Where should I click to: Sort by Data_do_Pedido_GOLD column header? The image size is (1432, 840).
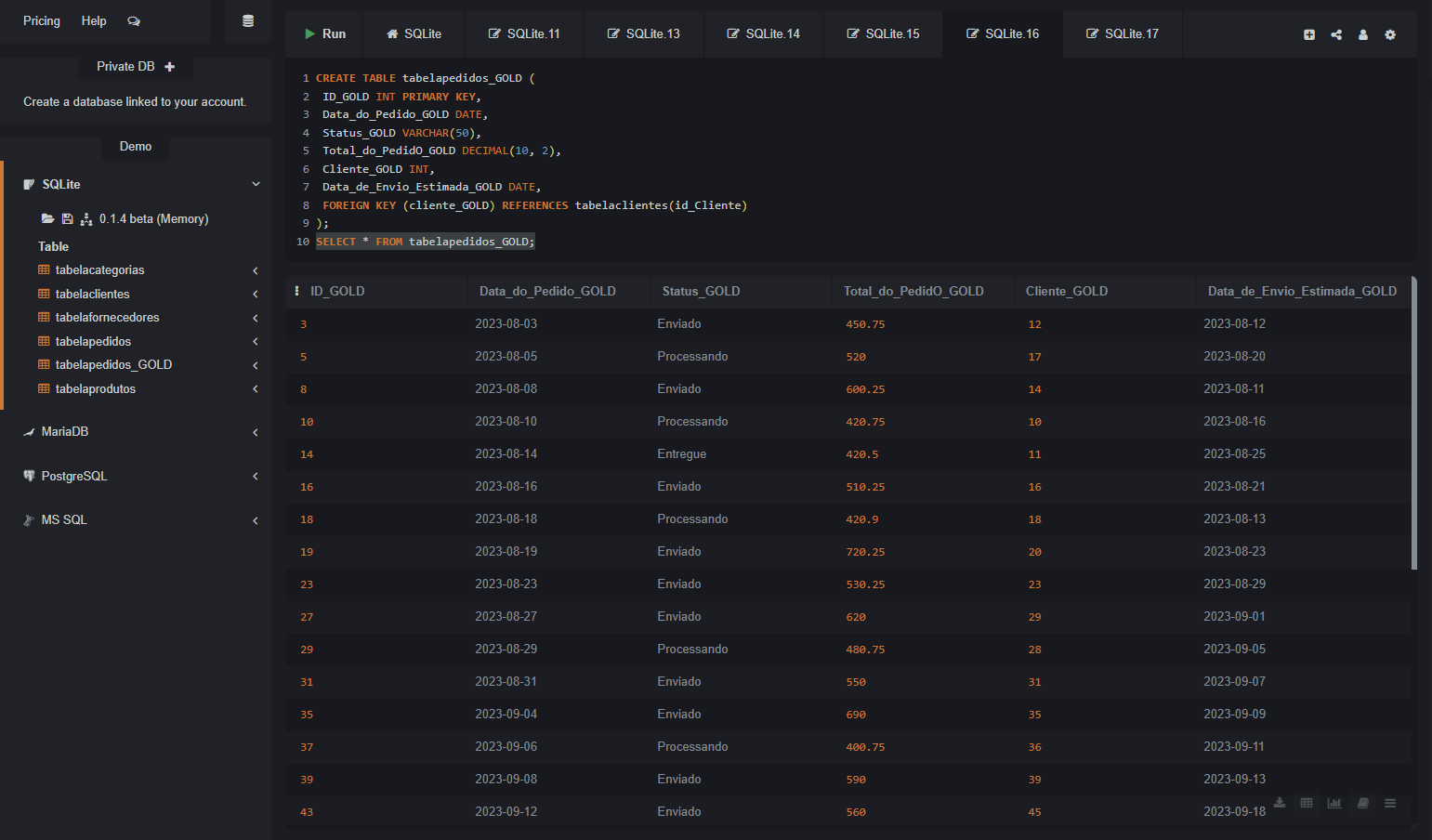547,292
